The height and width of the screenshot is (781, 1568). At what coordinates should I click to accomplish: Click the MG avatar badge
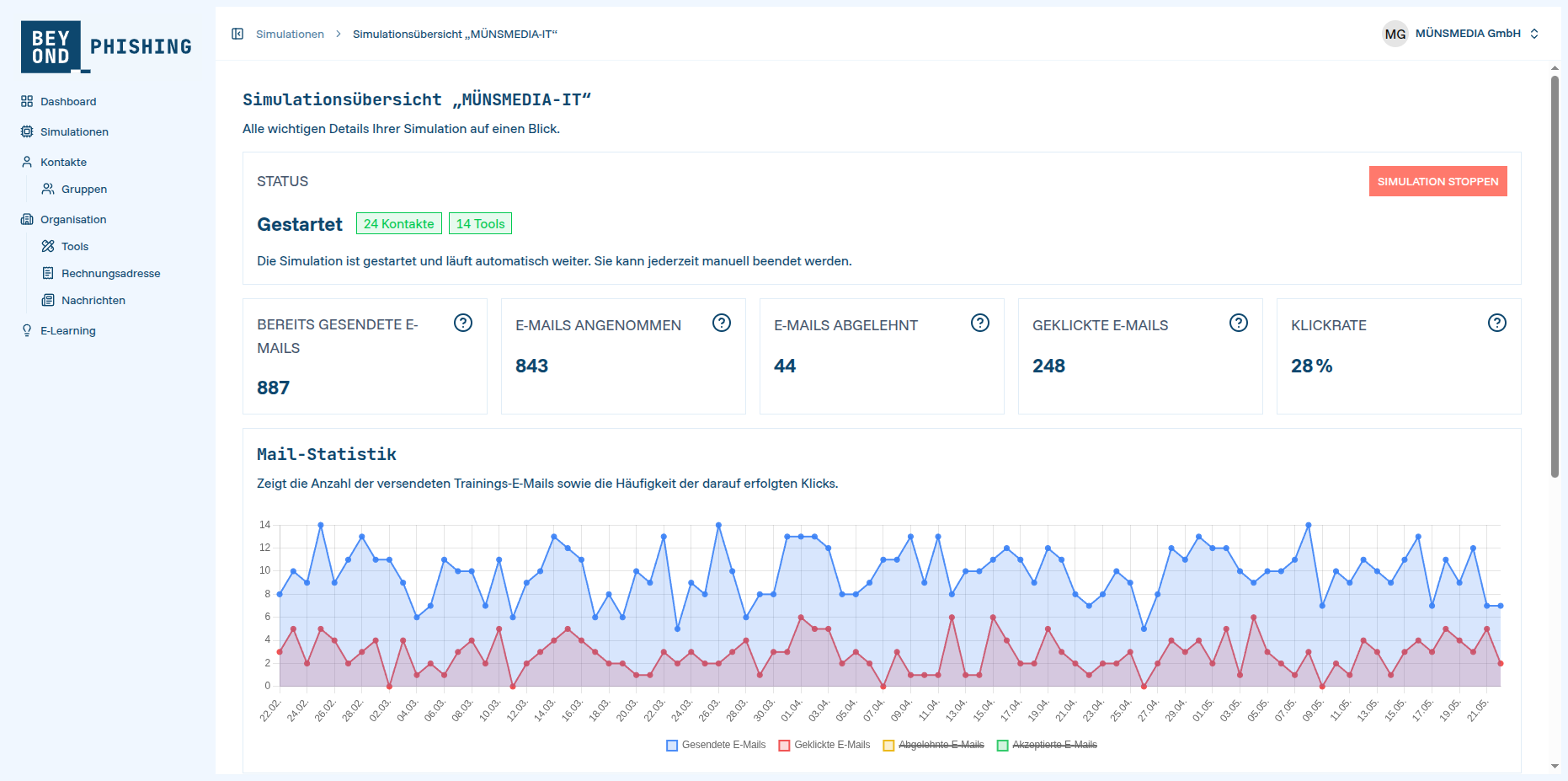point(1395,34)
